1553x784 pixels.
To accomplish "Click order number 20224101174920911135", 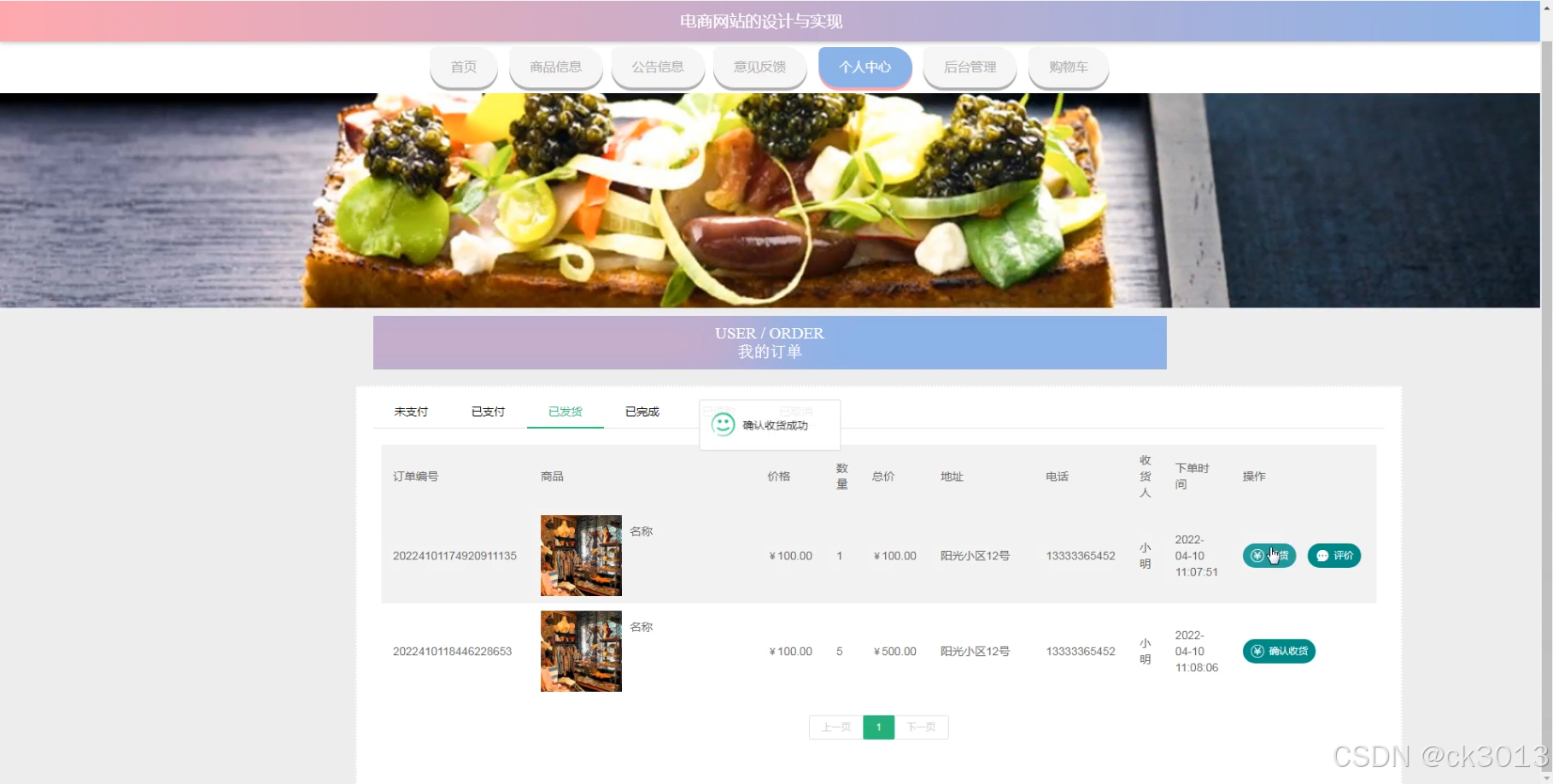I will [x=454, y=556].
